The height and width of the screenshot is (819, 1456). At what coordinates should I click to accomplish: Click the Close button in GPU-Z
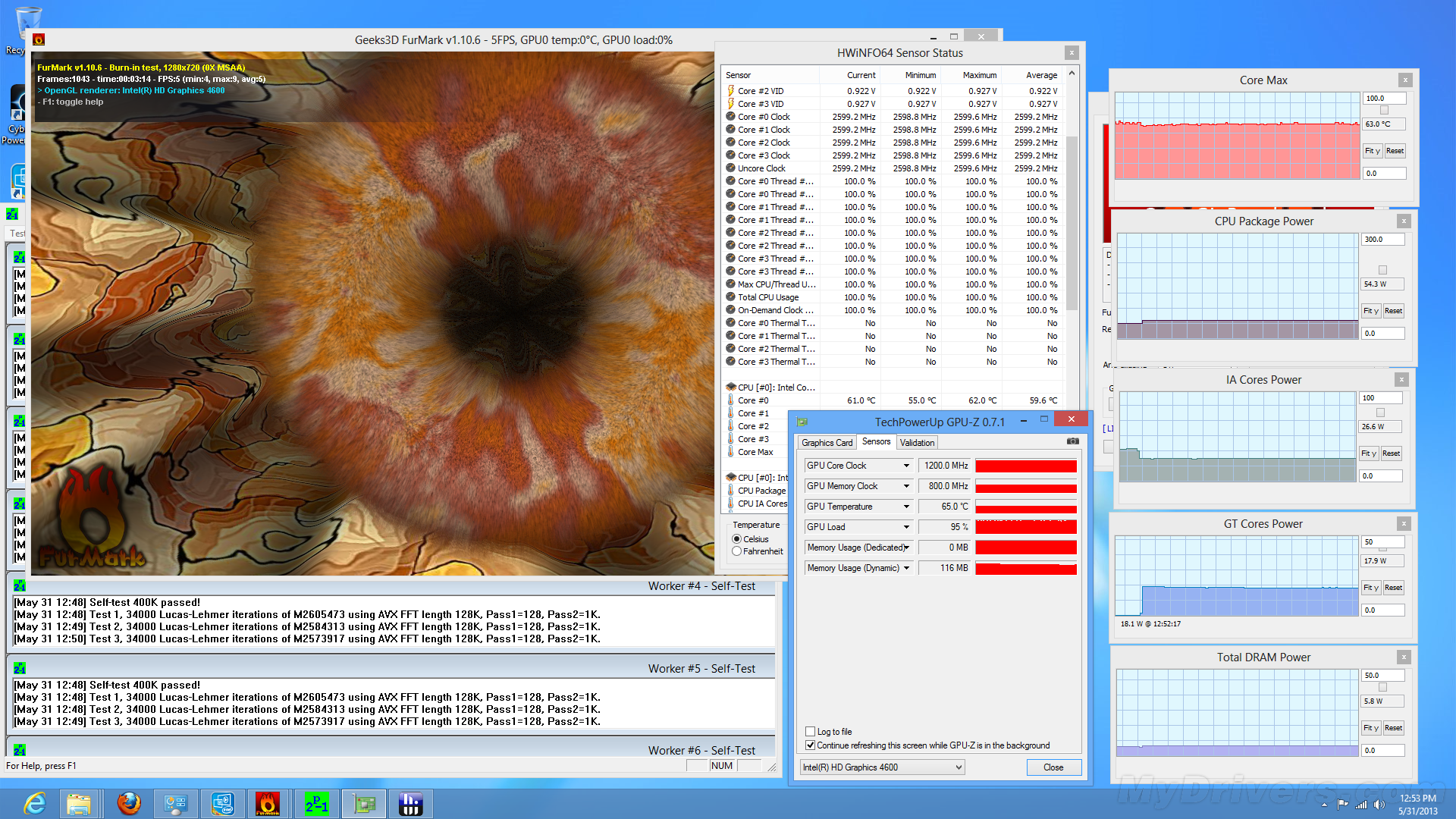point(1053,767)
